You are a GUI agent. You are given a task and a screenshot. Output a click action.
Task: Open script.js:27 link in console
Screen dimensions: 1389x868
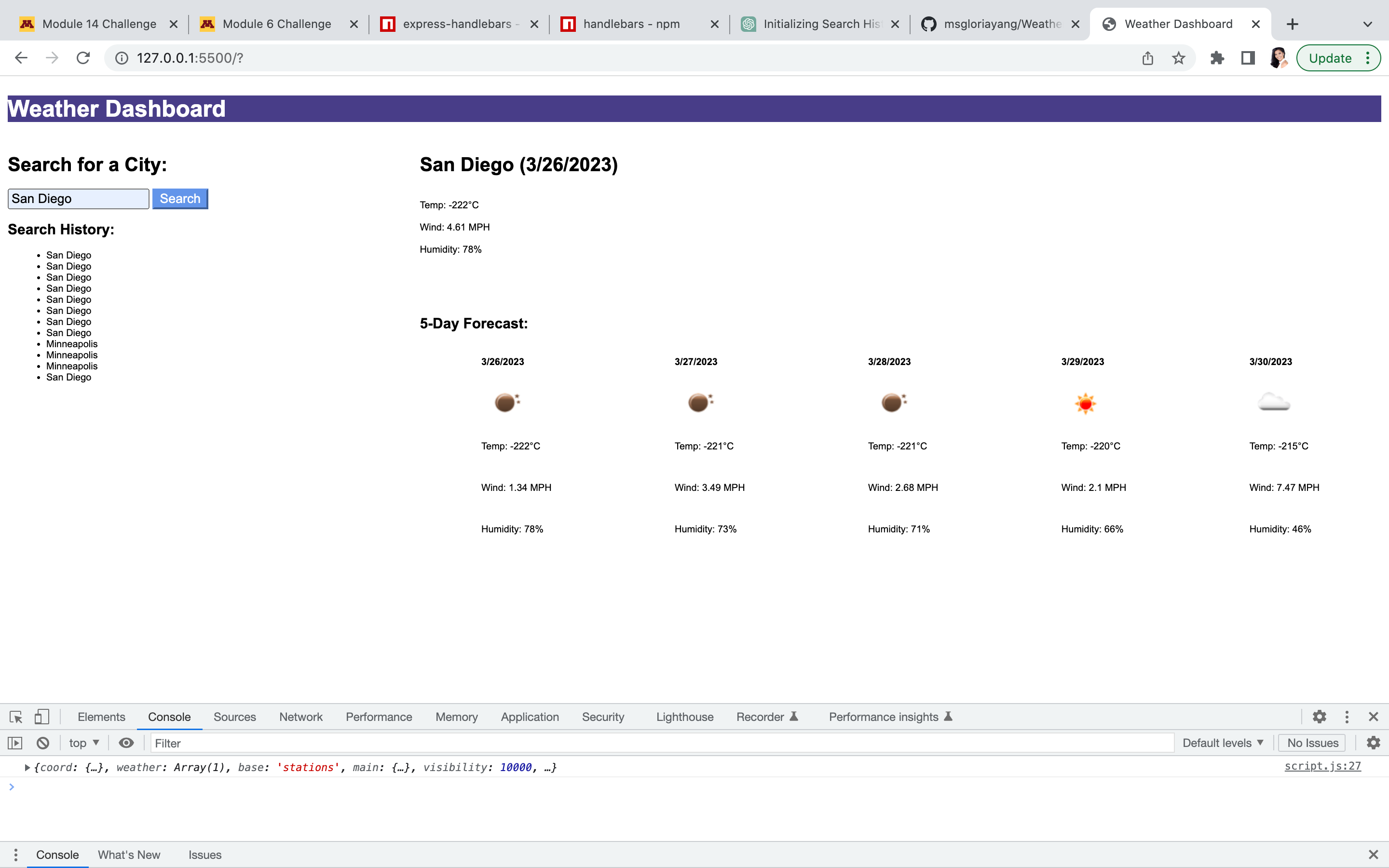pyautogui.click(x=1322, y=766)
